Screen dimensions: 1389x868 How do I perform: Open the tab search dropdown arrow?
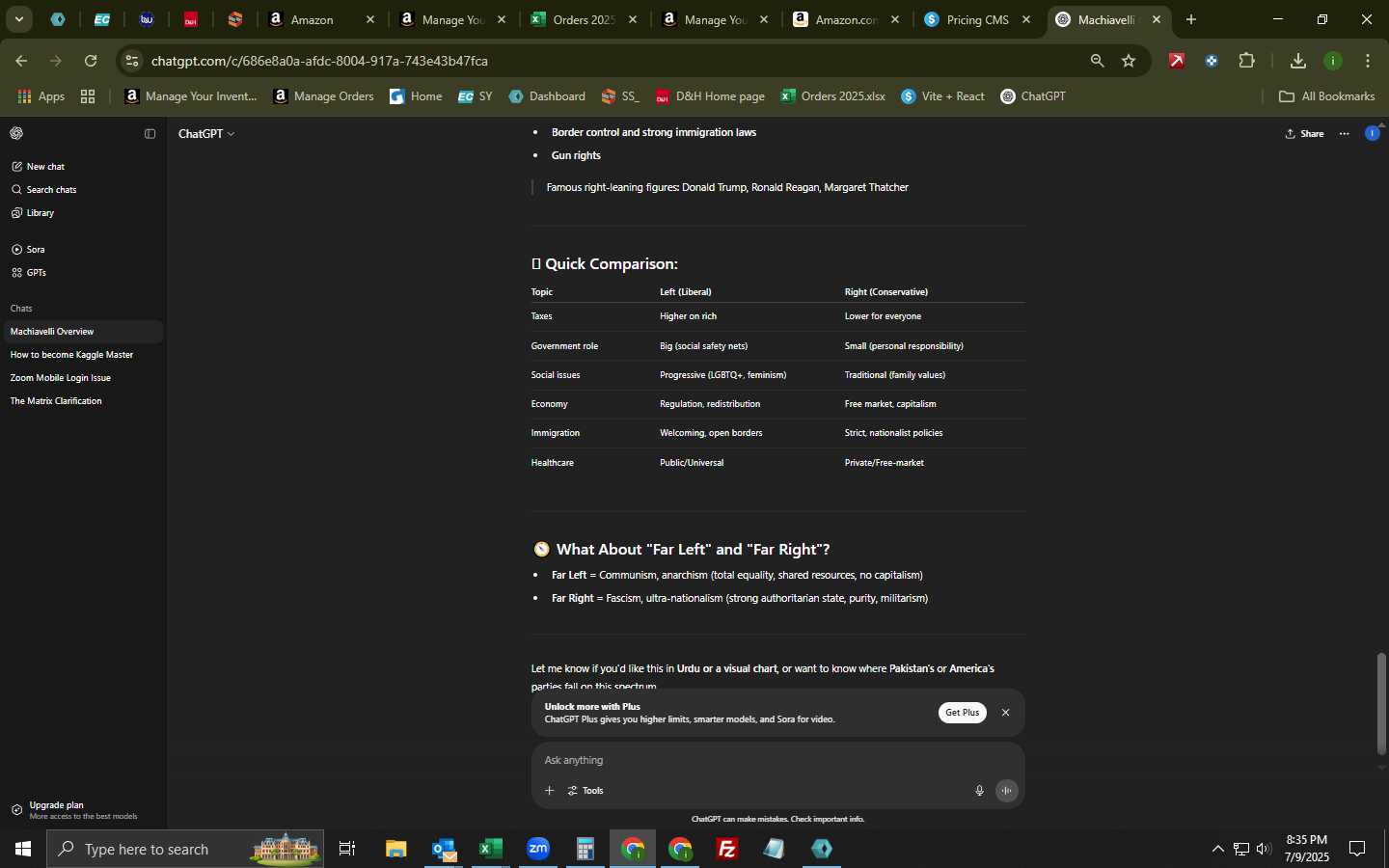(x=18, y=19)
